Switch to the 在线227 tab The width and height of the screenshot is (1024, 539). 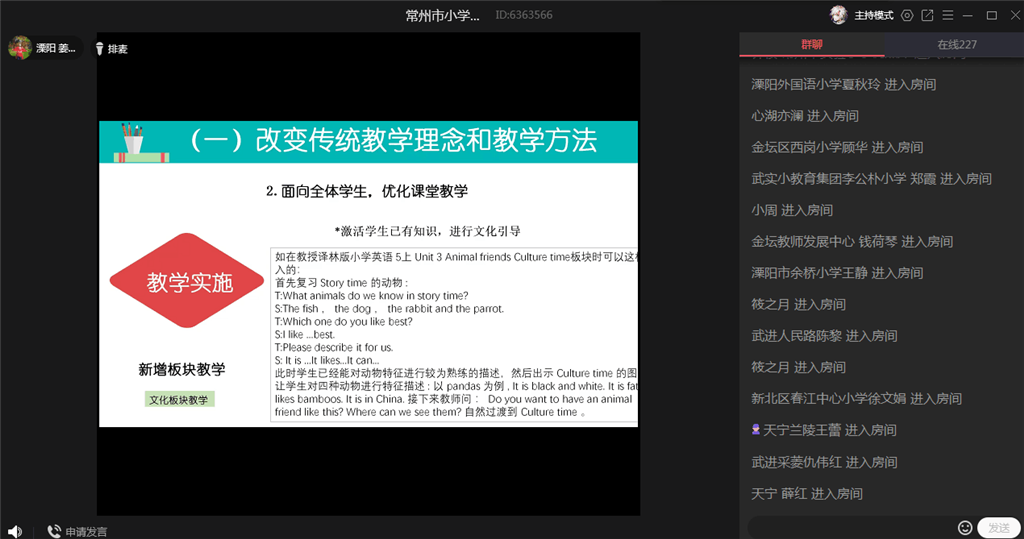tap(957, 44)
